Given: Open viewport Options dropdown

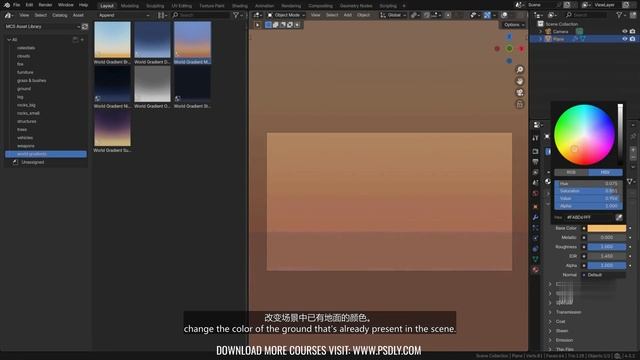Looking at the screenshot, I should click(513, 25).
